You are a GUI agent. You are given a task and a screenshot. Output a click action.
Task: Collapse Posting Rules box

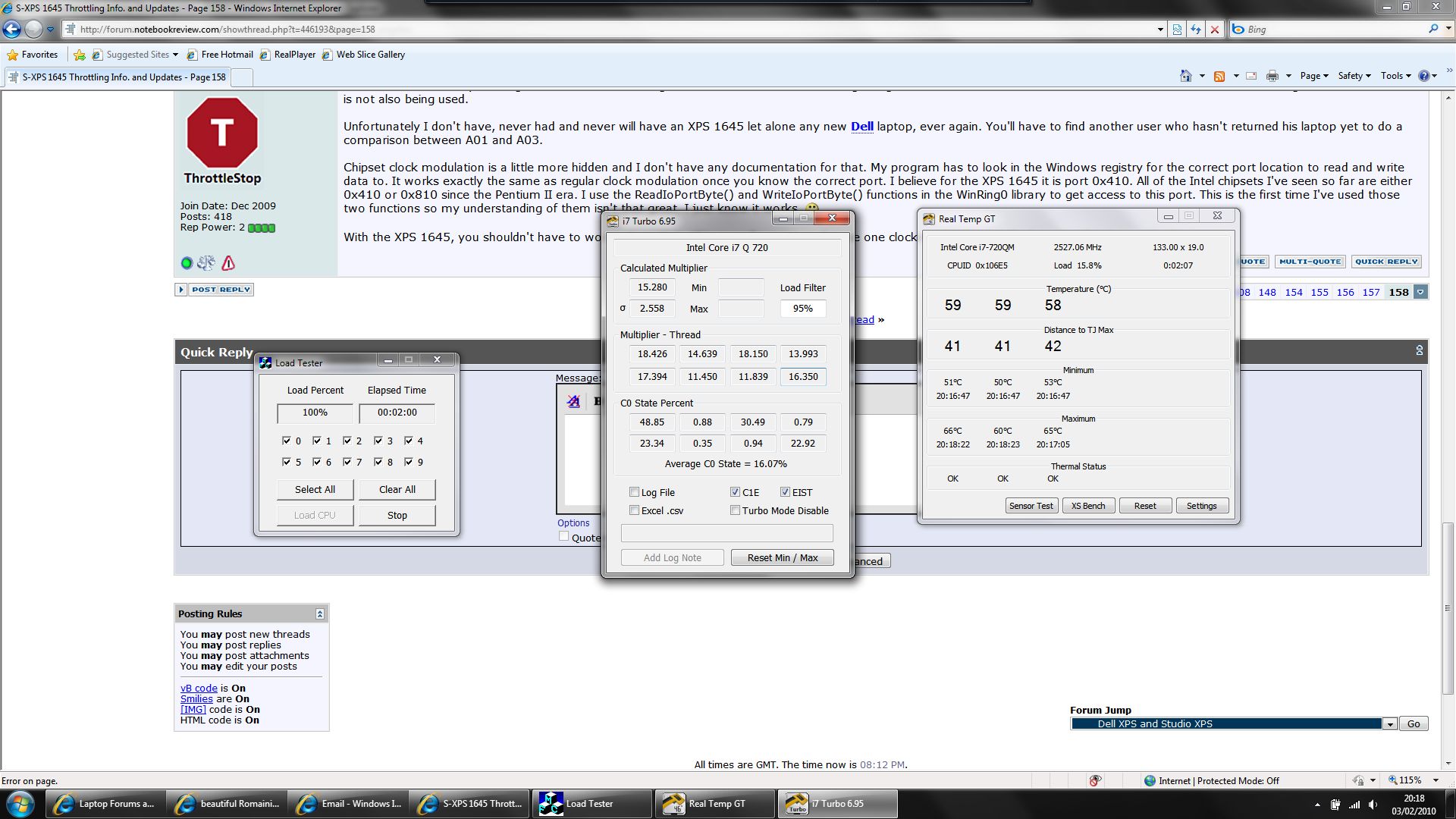(320, 613)
